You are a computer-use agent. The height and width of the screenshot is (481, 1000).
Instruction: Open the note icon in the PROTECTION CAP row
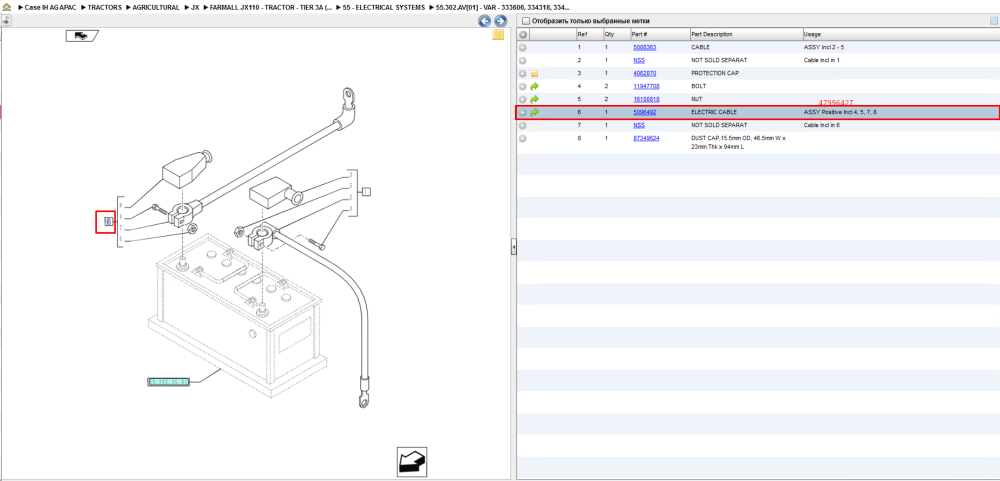534,73
